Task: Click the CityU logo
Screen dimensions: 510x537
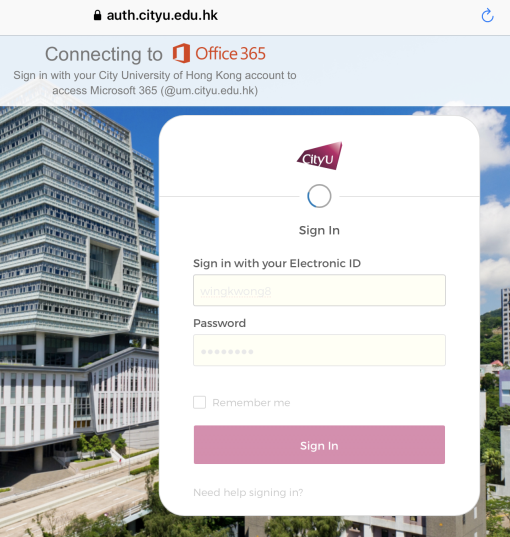Action: point(319,156)
